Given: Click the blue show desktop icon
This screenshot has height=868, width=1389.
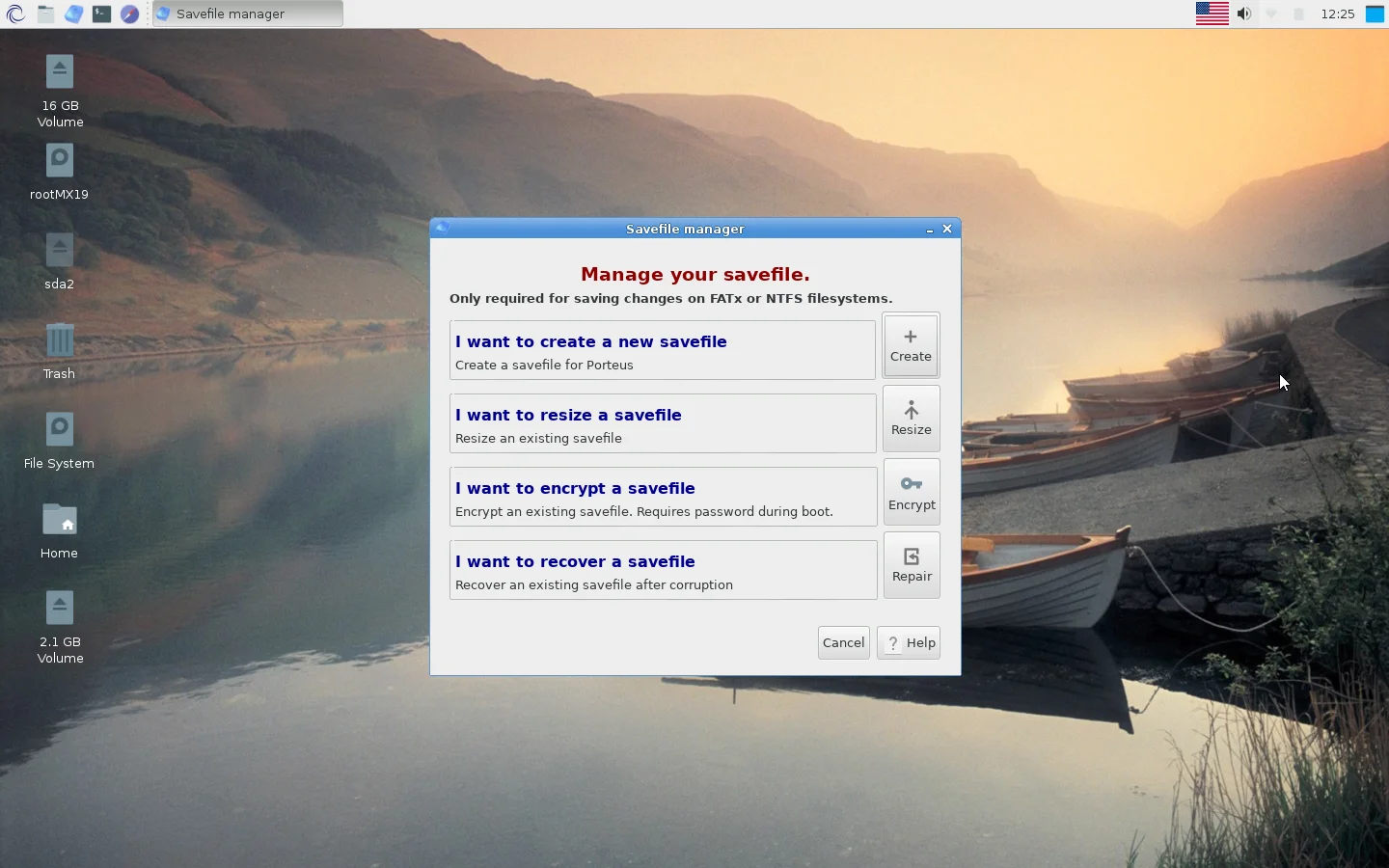Looking at the screenshot, I should (x=1375, y=14).
